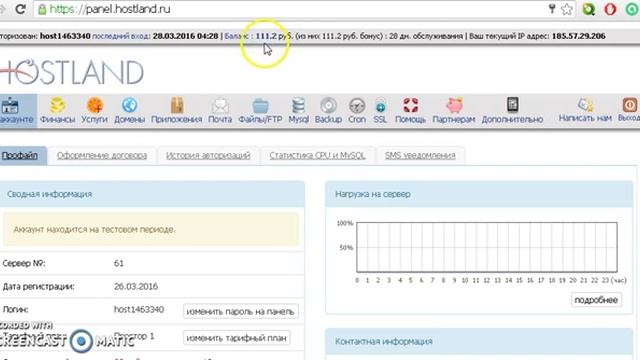
Task: Click the Выход power icon
Action: [x=630, y=105]
